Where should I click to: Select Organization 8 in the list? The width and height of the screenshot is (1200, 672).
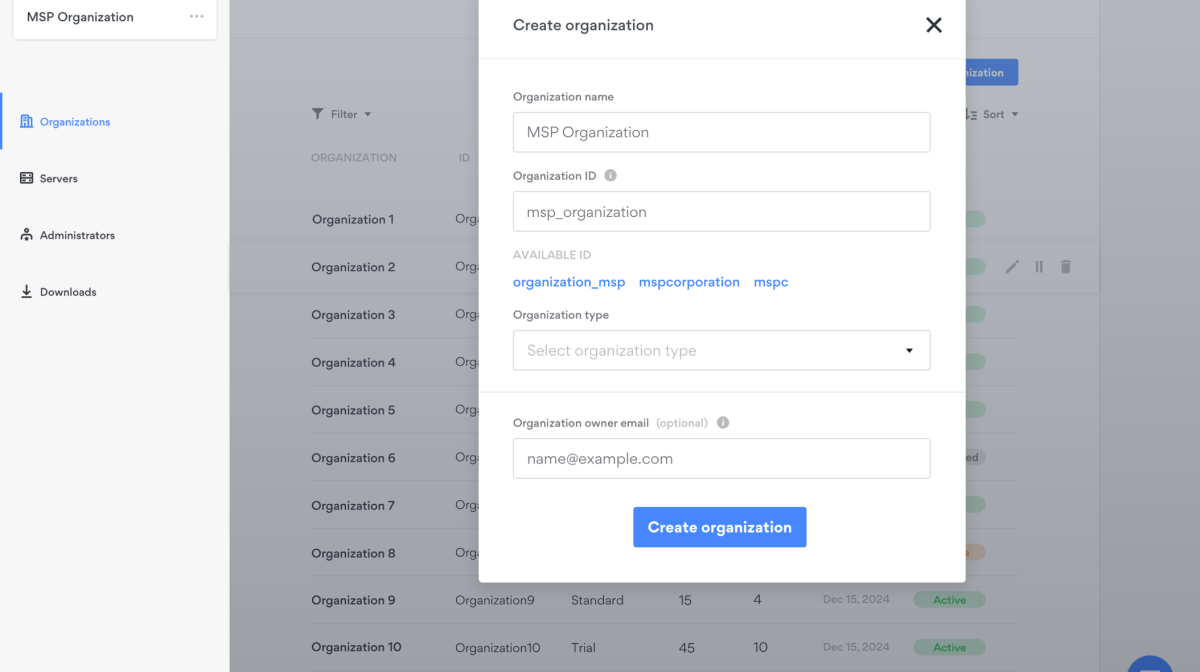click(353, 553)
